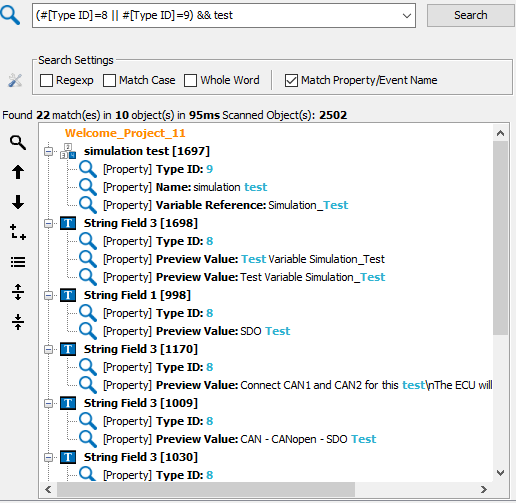
Task: Click the black magnifier search icon in sidebar
Action: (x=18, y=143)
